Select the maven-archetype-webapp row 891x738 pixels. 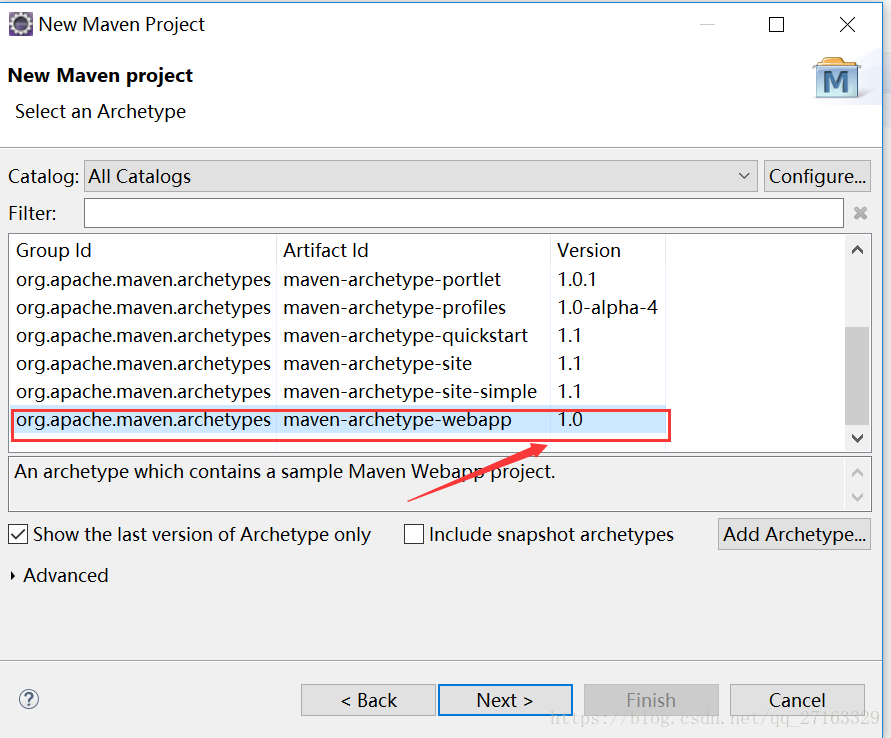(338, 419)
